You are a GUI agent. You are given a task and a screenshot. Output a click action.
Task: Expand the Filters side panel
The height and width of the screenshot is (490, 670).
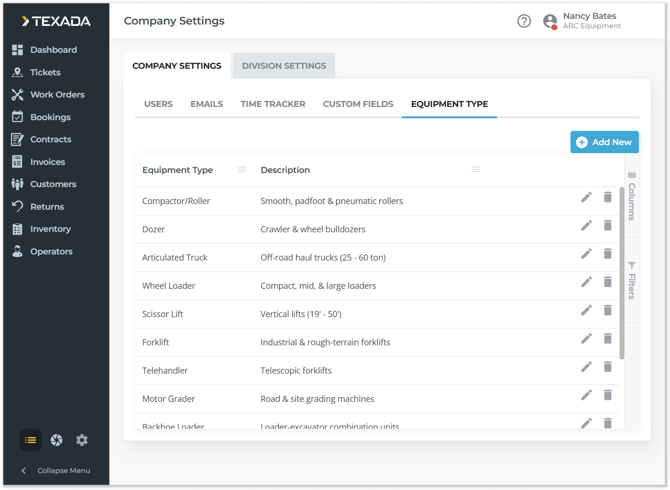pos(631,280)
